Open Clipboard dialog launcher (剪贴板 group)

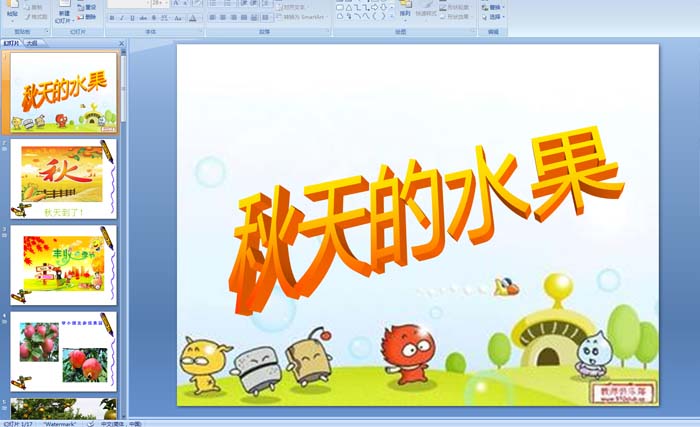[x=47, y=31]
